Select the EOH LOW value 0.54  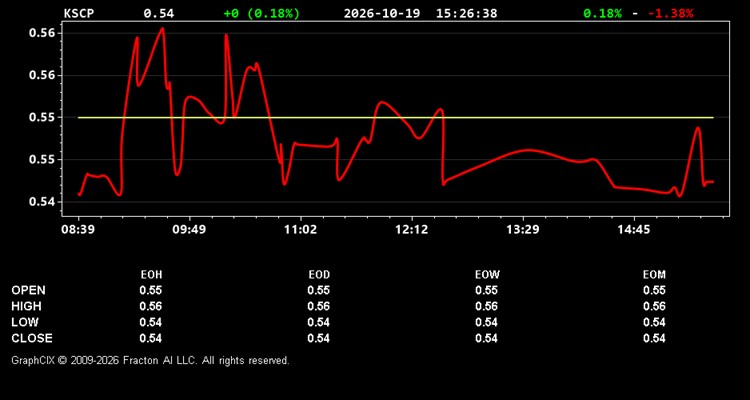151,322
